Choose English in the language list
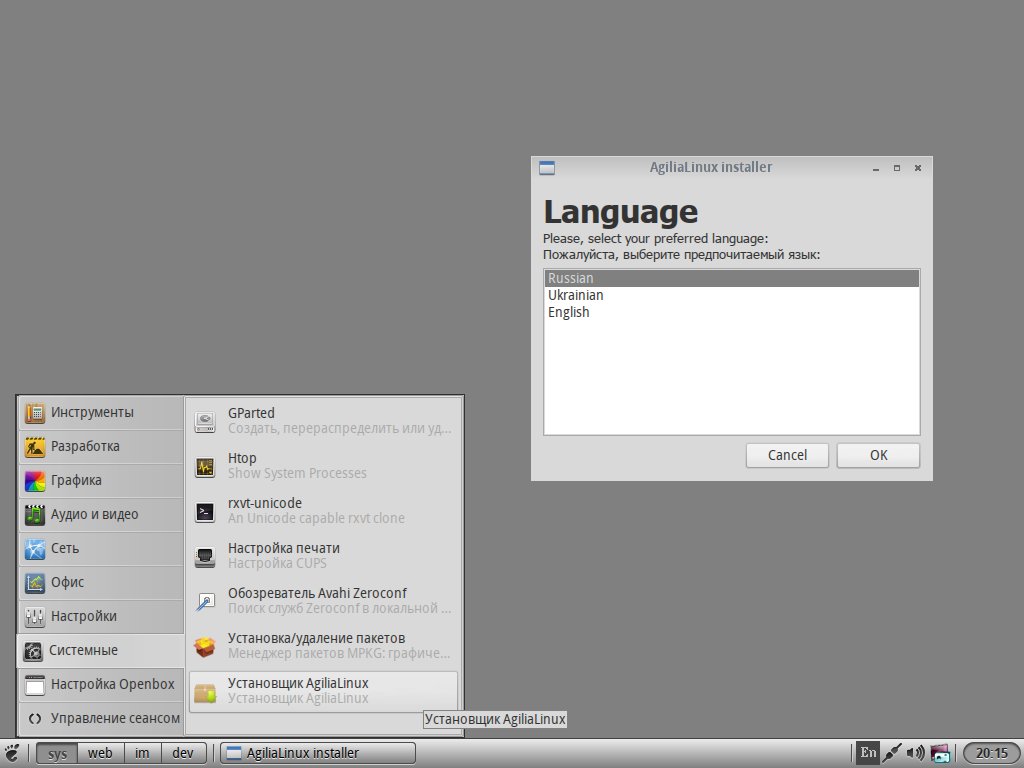The image size is (1024, 768). (731, 312)
